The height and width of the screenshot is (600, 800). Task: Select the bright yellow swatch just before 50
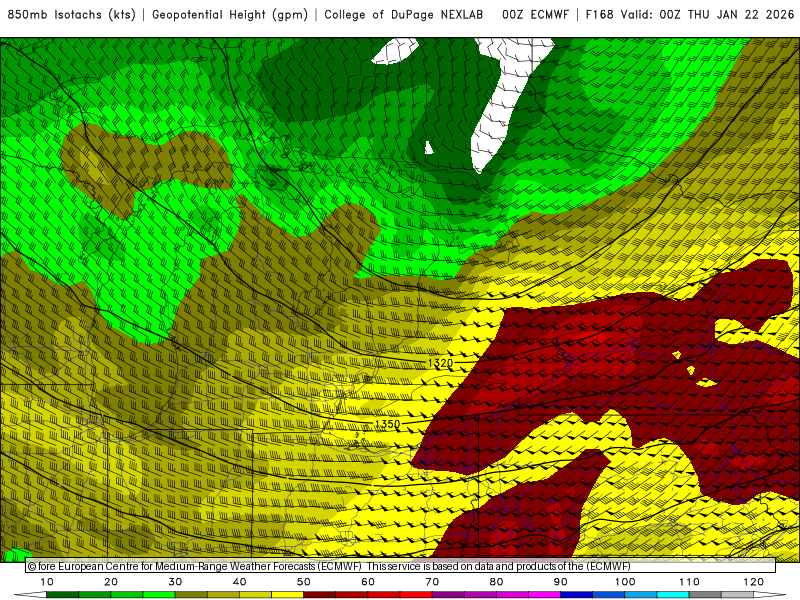click(287, 595)
